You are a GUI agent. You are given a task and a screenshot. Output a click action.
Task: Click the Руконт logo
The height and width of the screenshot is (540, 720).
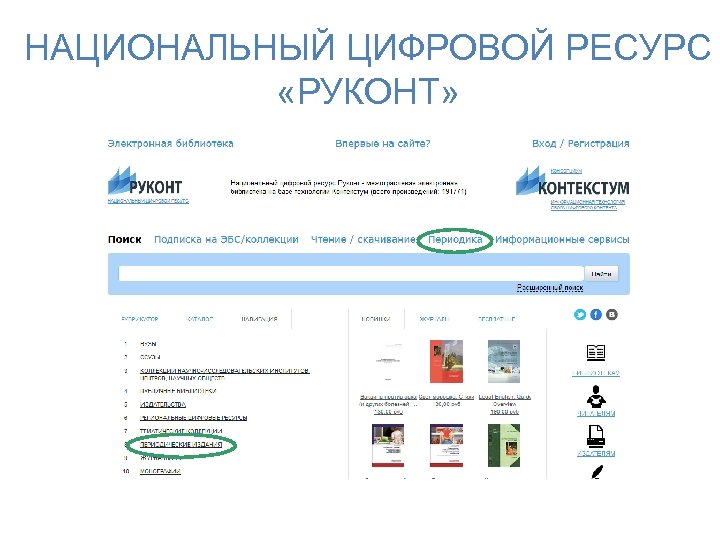tap(145, 180)
